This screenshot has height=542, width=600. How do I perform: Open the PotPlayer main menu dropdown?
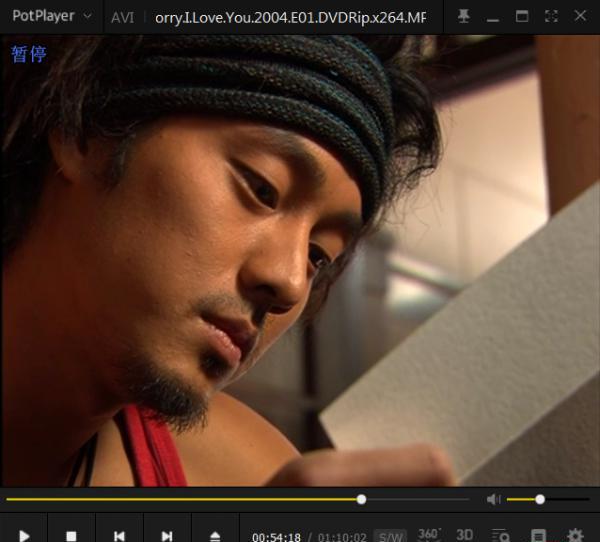pos(52,16)
